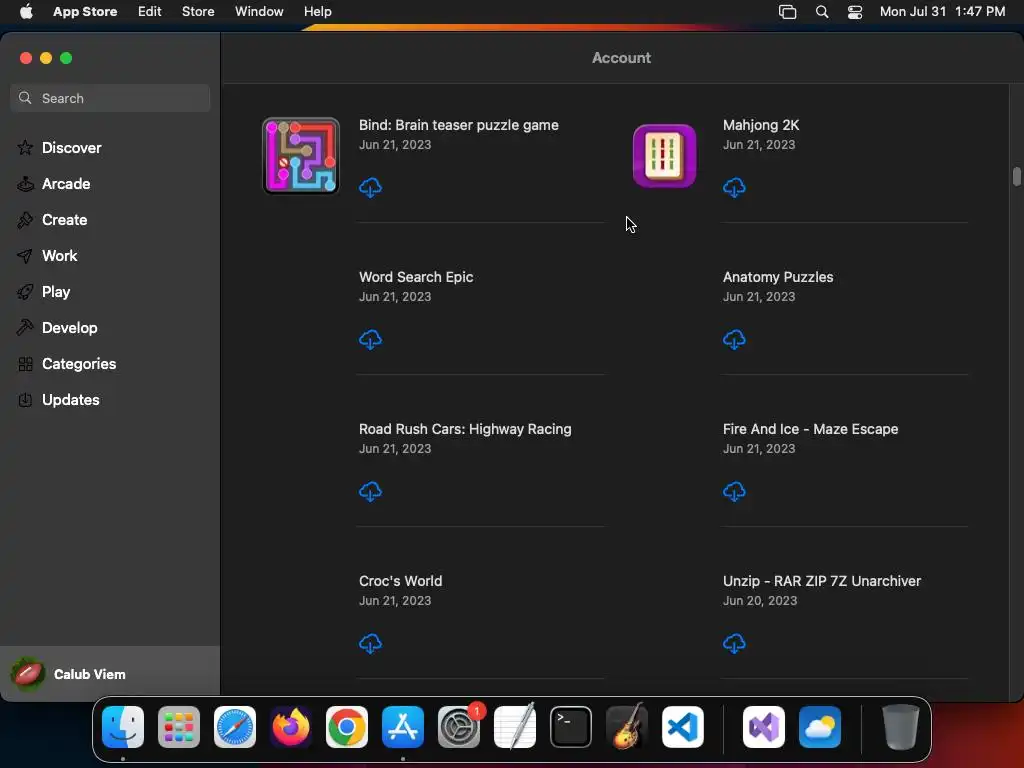
Task: Click the Bind: Brain teaser puzzle game title
Action: (x=458, y=125)
